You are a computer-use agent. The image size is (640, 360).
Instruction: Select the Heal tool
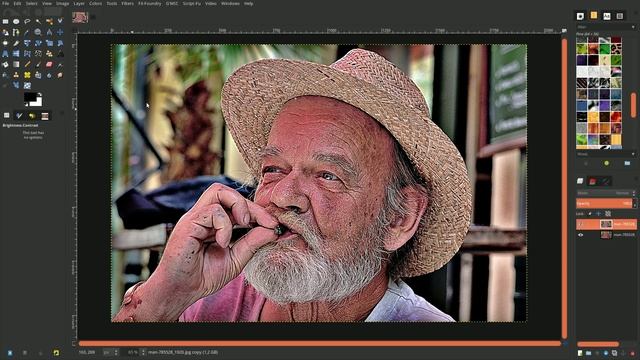click(x=27, y=75)
